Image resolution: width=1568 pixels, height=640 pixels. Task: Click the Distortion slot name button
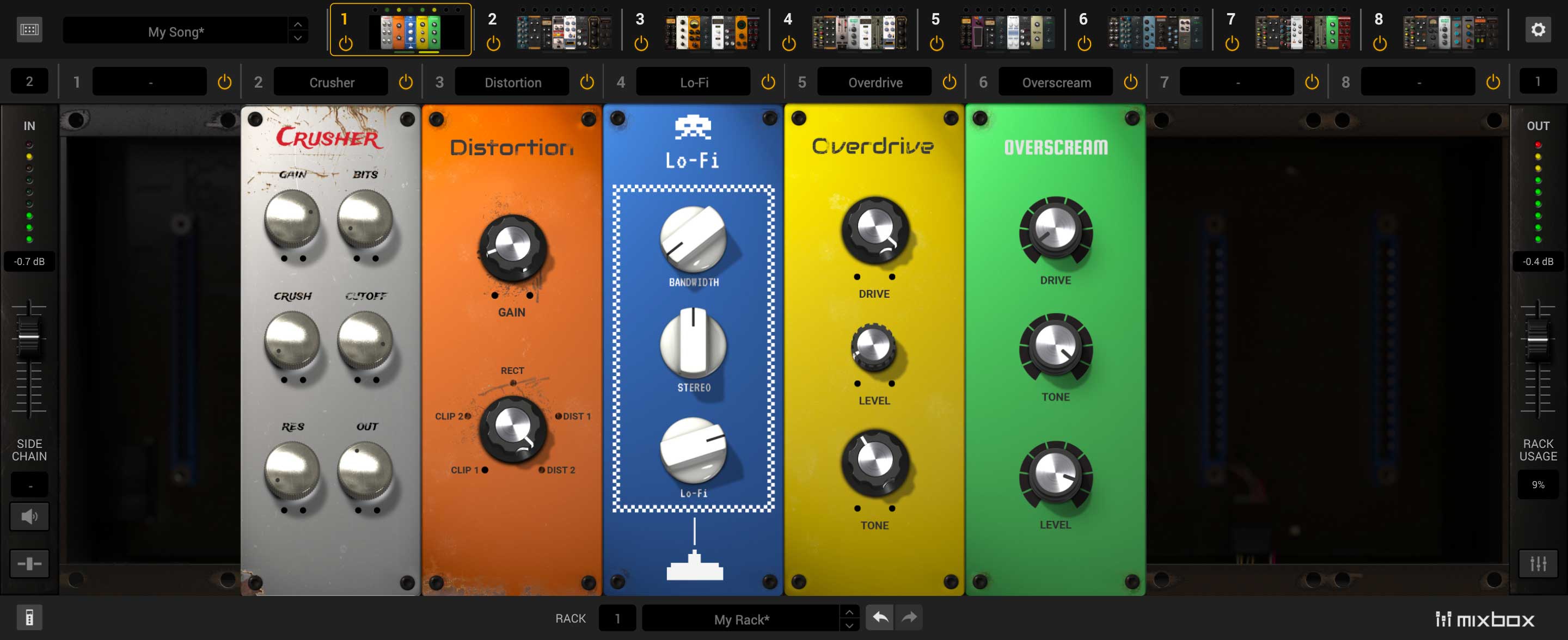pyautogui.click(x=512, y=82)
